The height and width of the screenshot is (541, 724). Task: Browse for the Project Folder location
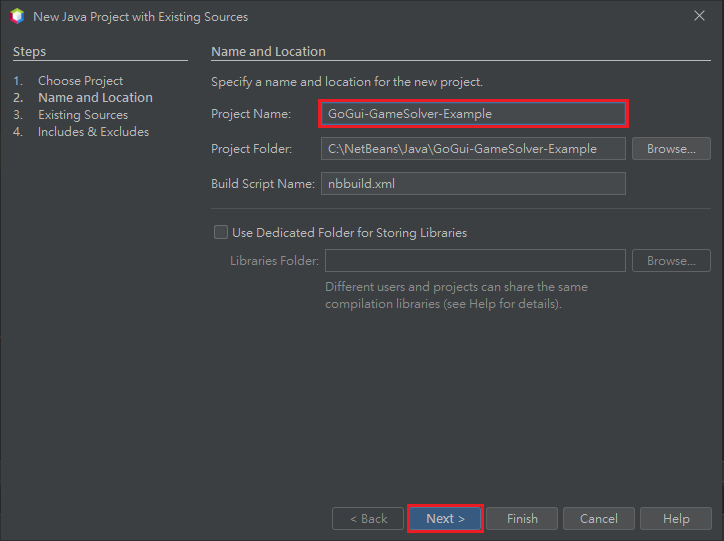(671, 149)
